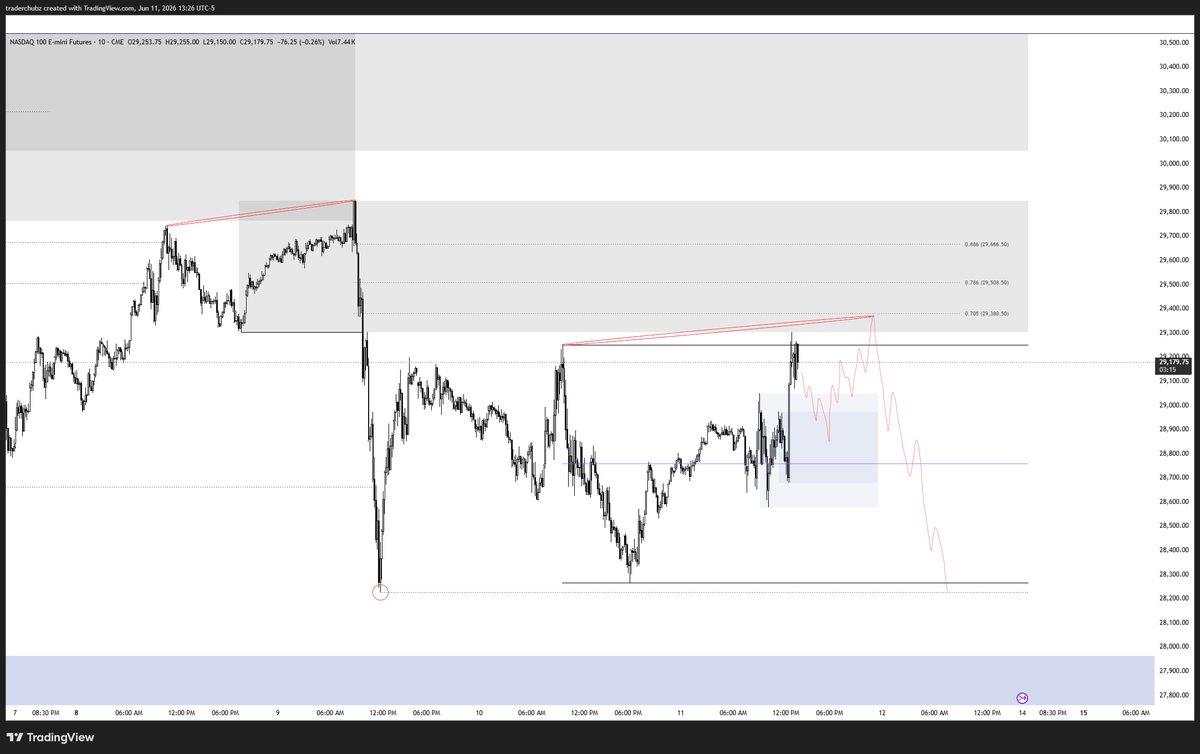Click the 28,000.00 price axis label
Screen dimensions: 1200x754
pos(1173,647)
